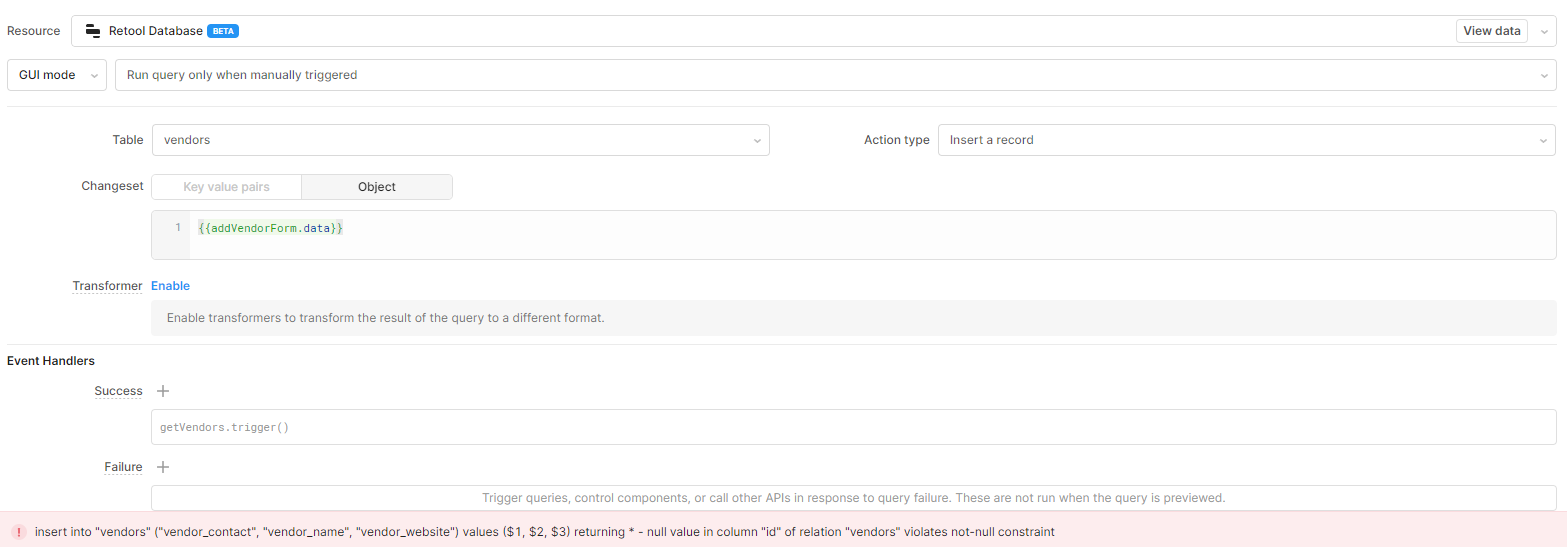
Task: Open the vendors Table dropdown
Action: tap(460, 140)
